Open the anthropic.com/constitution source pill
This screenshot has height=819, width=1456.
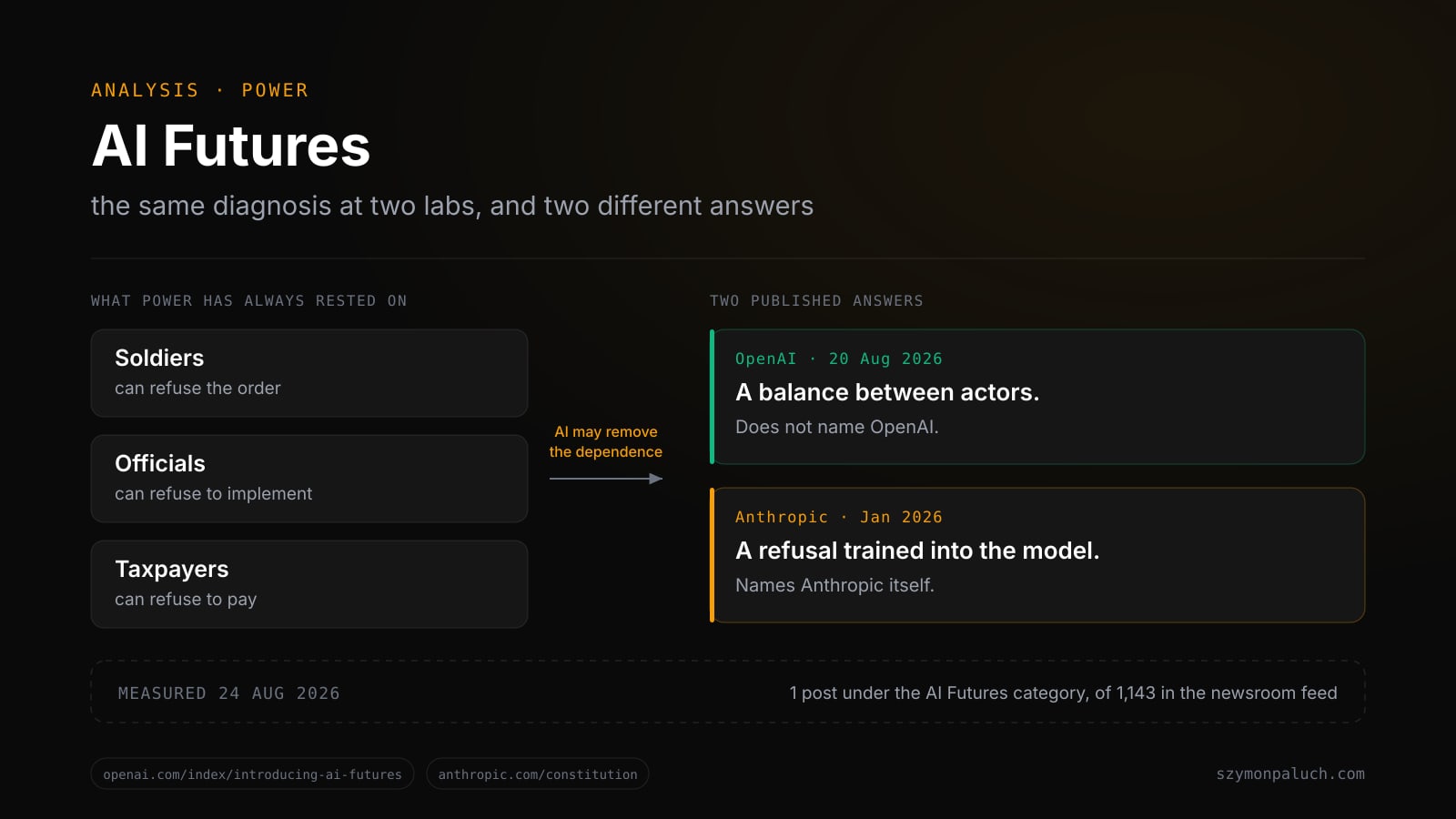(538, 773)
